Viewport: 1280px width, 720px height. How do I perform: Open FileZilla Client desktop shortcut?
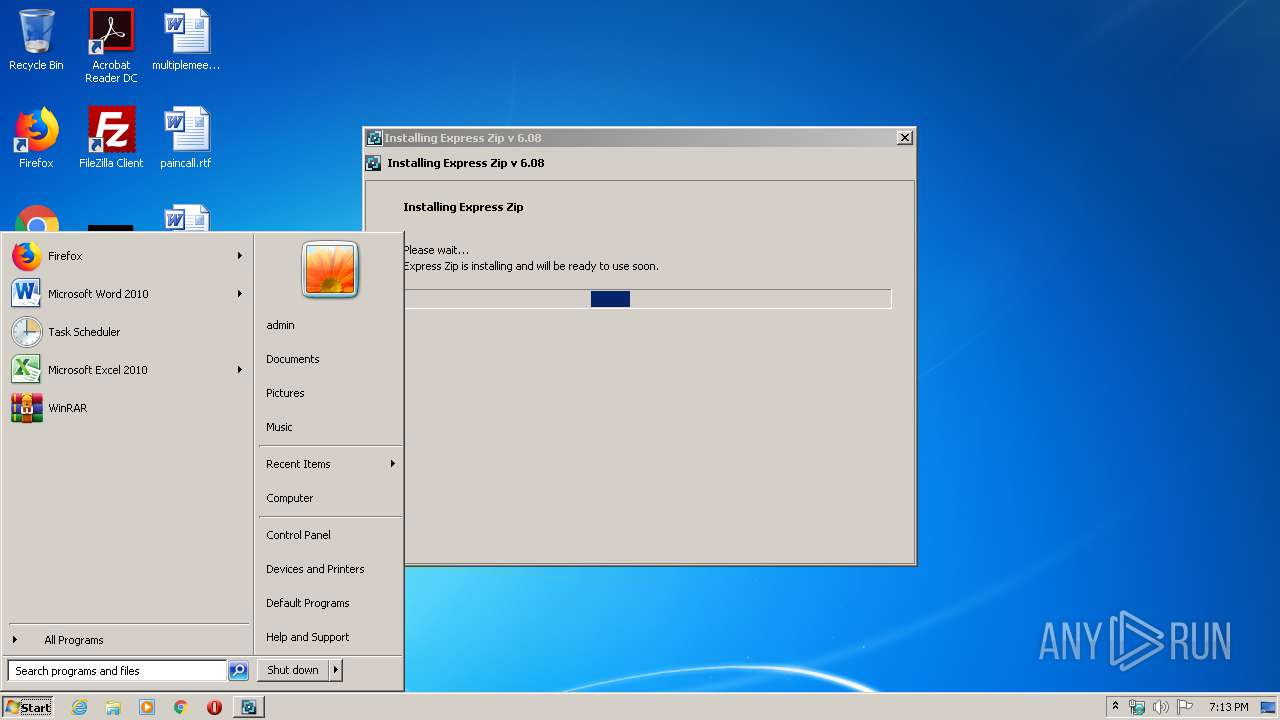111,138
